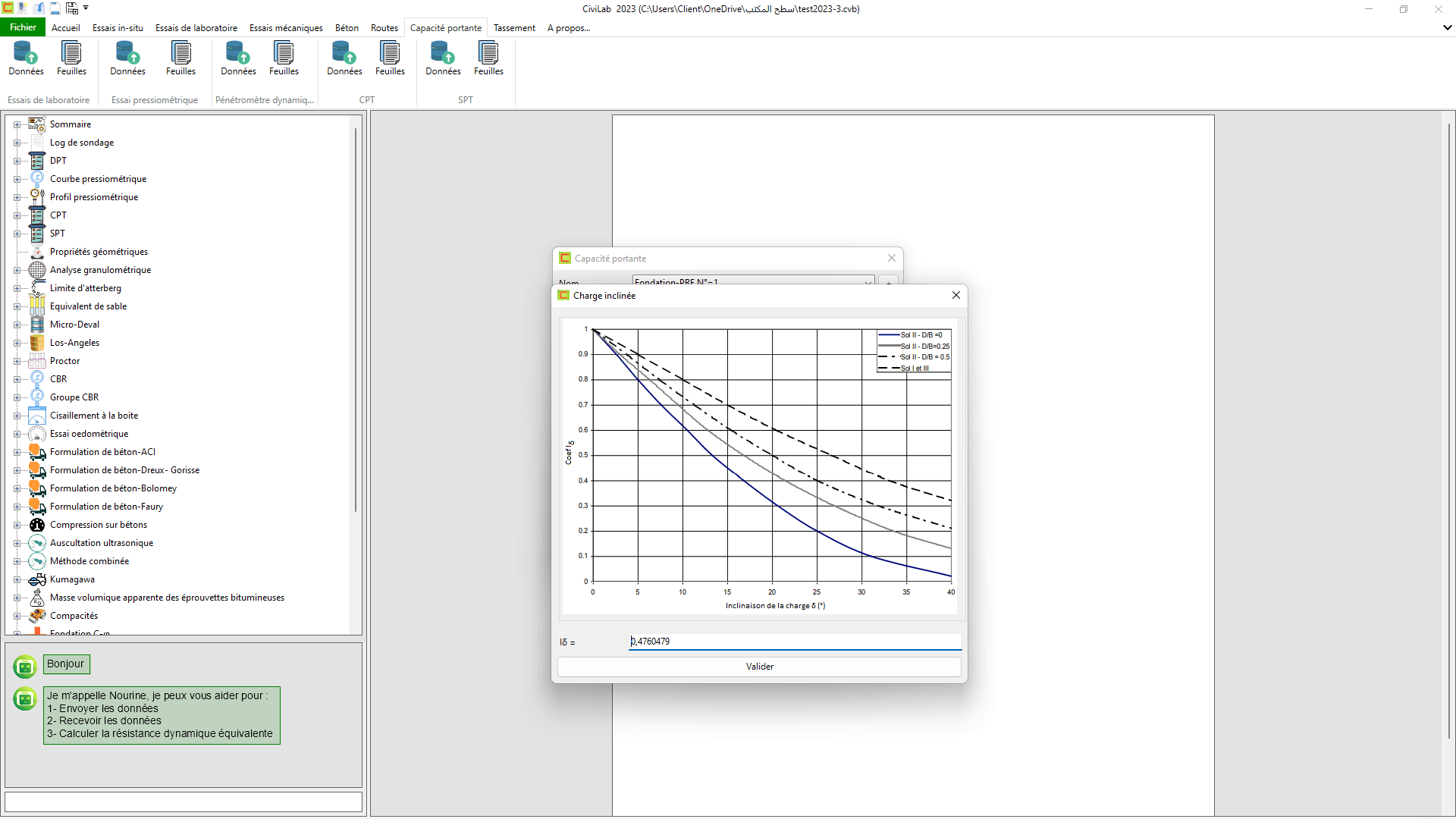1456x819 pixels.
Task: Click the tree panel vertical scrollbar
Action: pyautogui.click(x=355, y=318)
